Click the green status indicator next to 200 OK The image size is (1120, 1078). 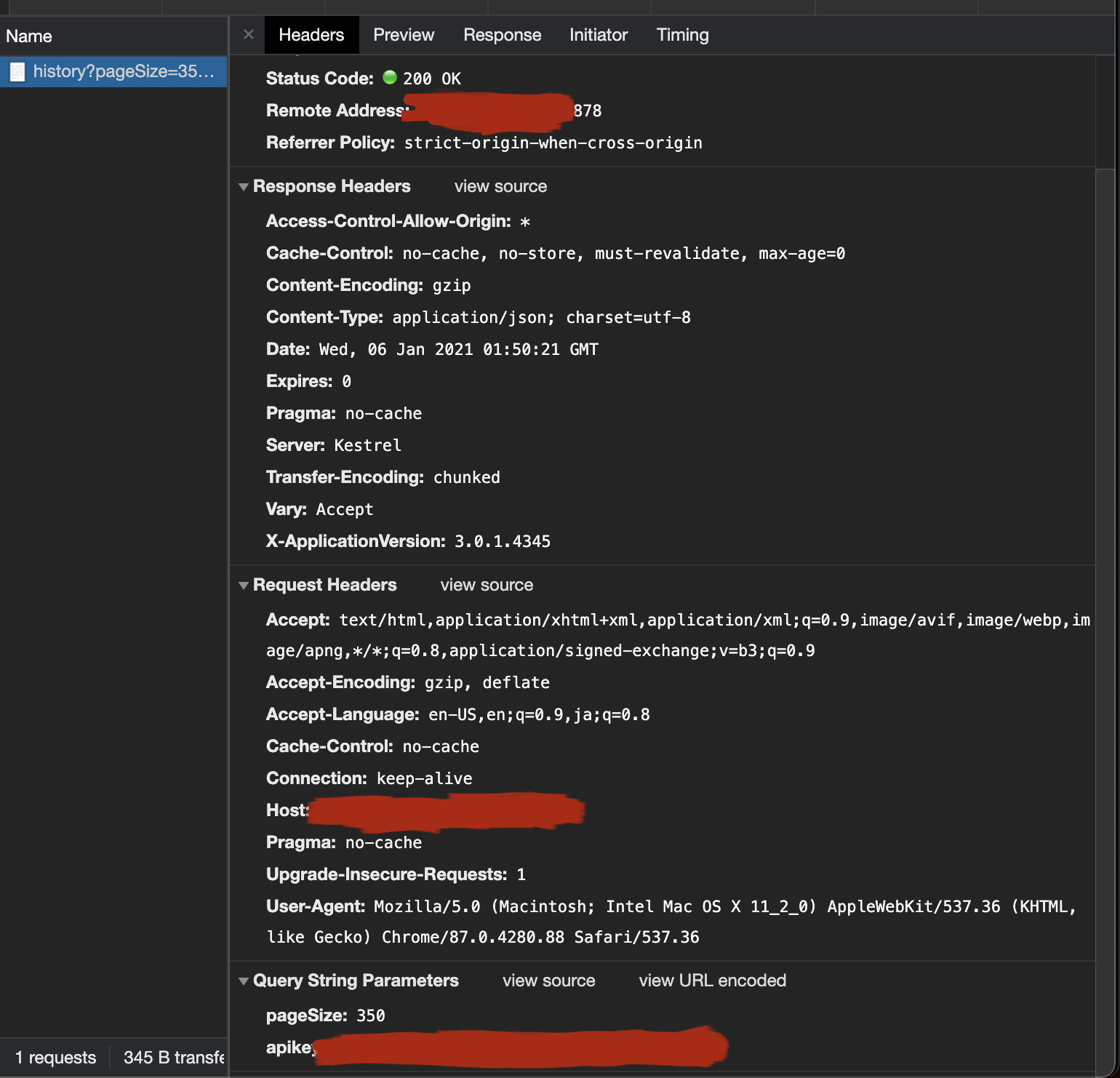[390, 78]
